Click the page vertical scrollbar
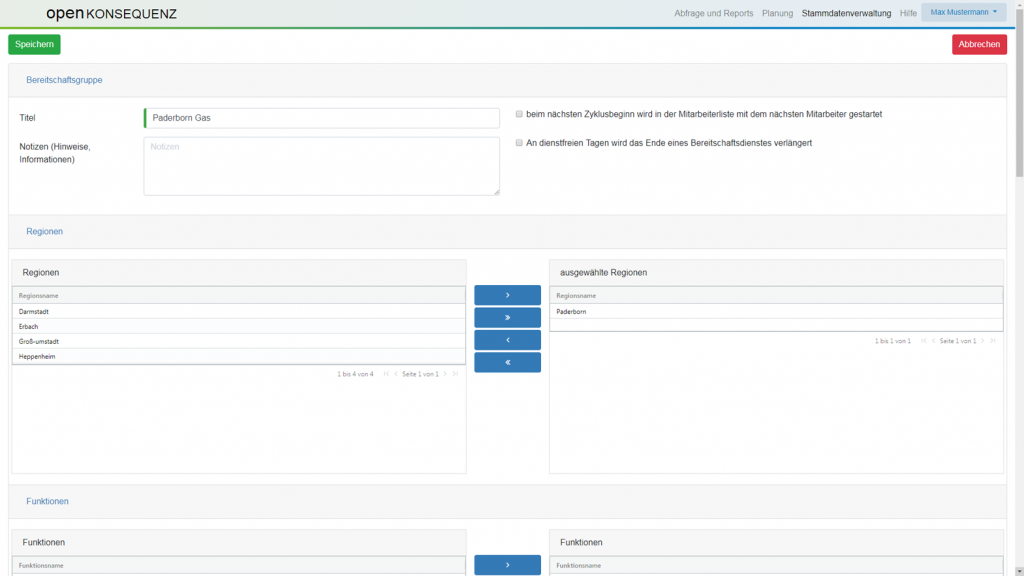1024x576 pixels. pos(1018,300)
